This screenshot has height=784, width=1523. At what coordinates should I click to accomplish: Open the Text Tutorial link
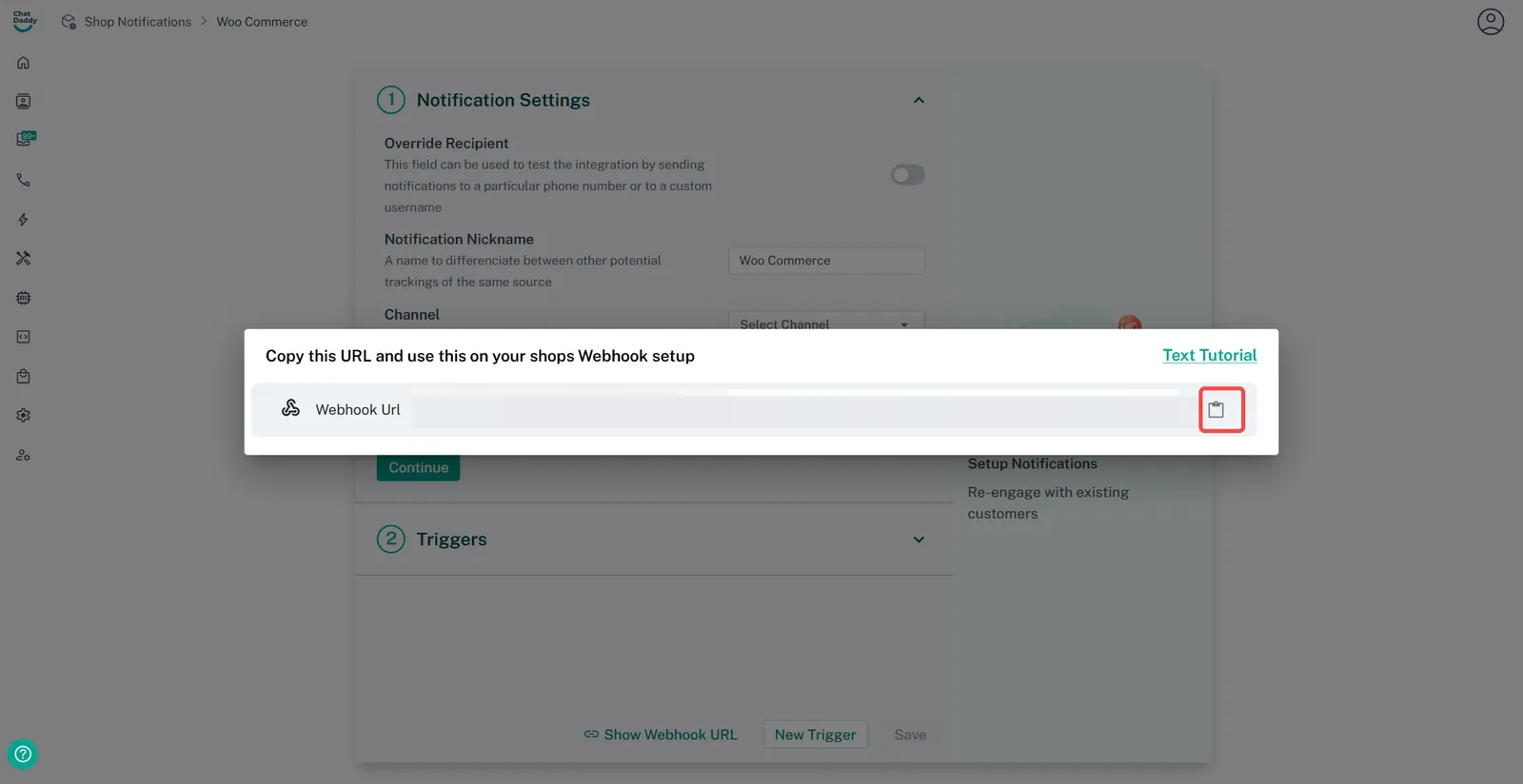pyautogui.click(x=1209, y=355)
